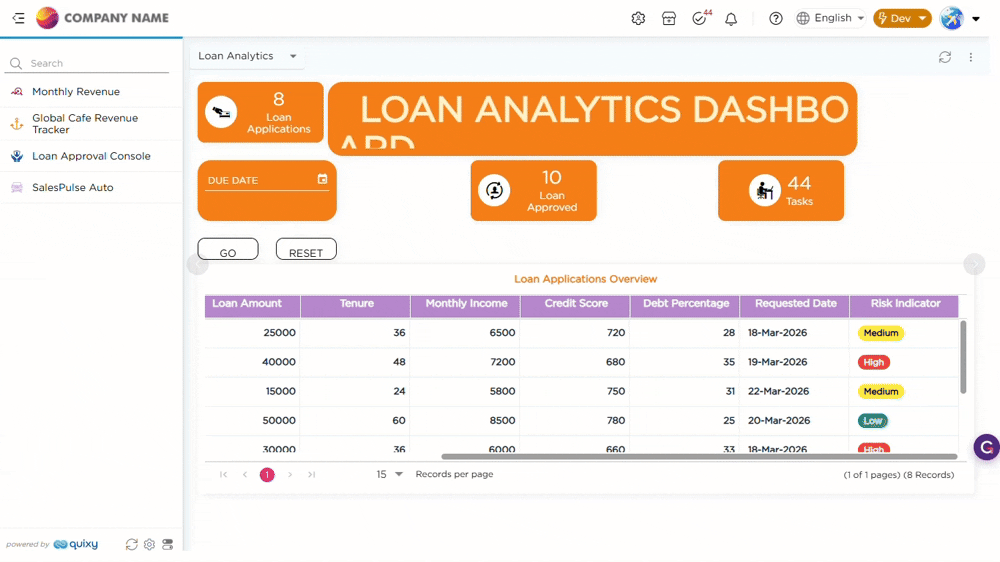Open the settings gear in top bar

(x=638, y=19)
